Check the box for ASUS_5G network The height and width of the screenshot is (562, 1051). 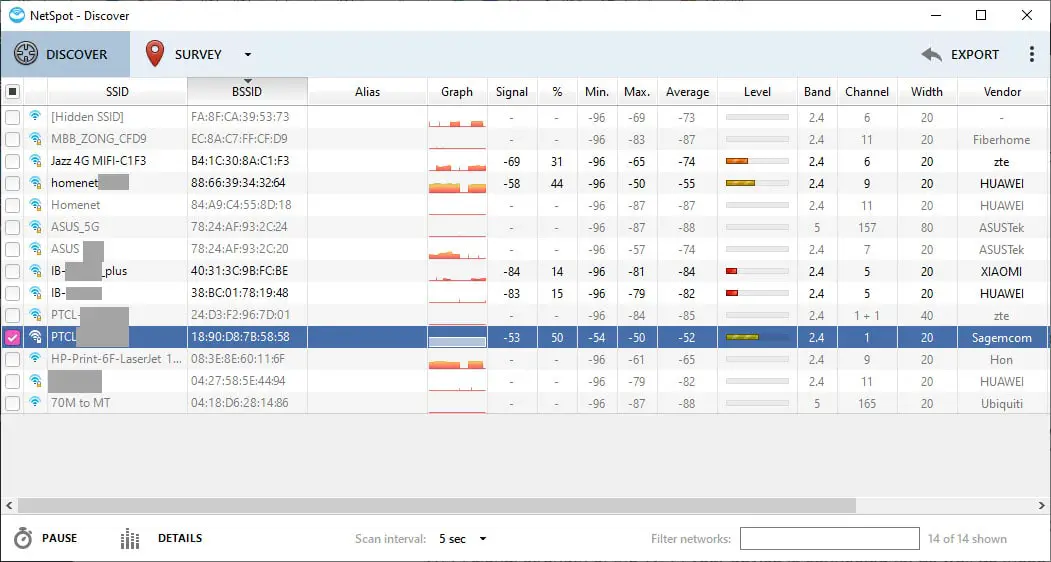tap(13, 227)
